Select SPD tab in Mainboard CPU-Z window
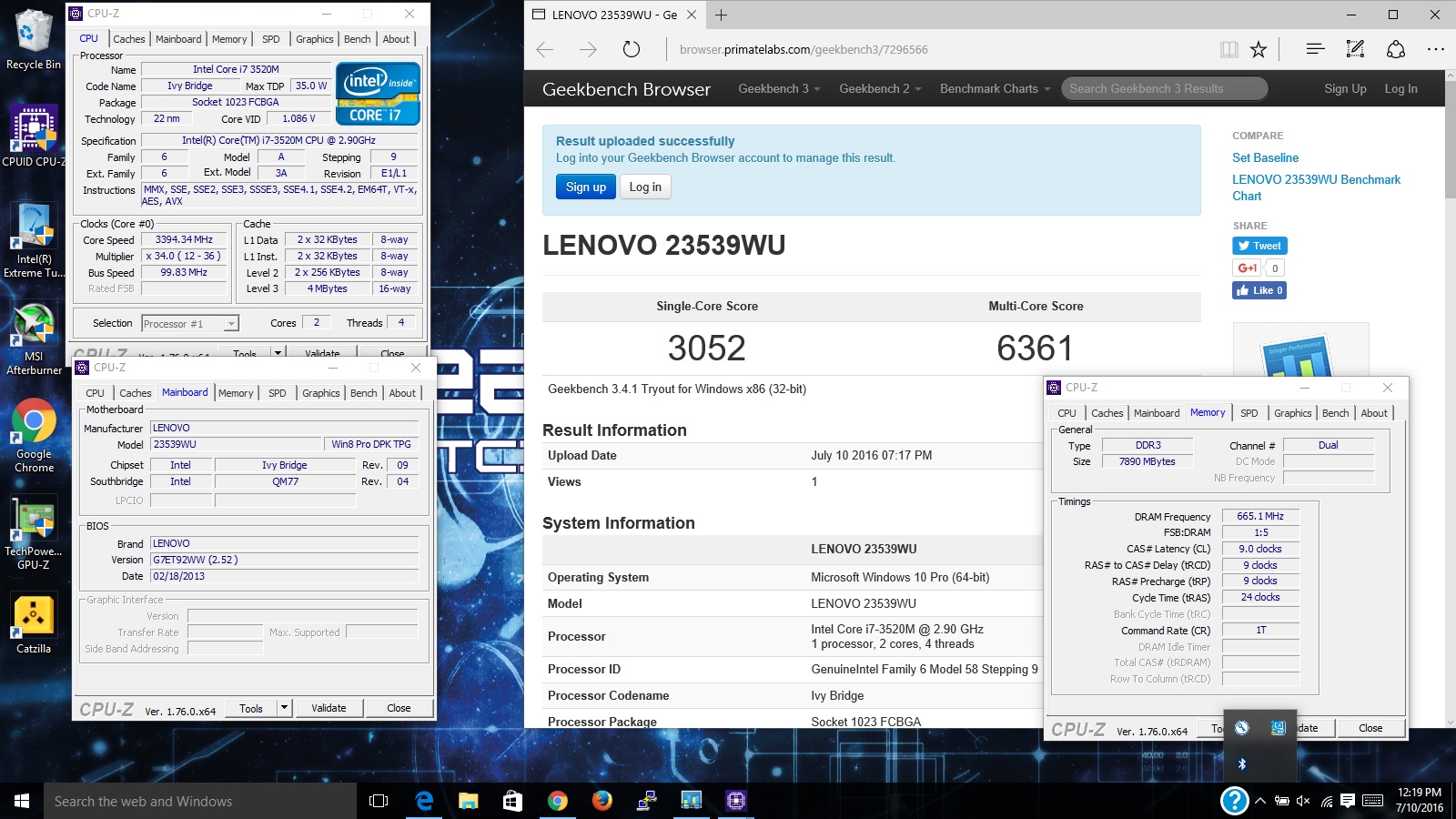This screenshot has width=1456, height=819. coord(278,393)
